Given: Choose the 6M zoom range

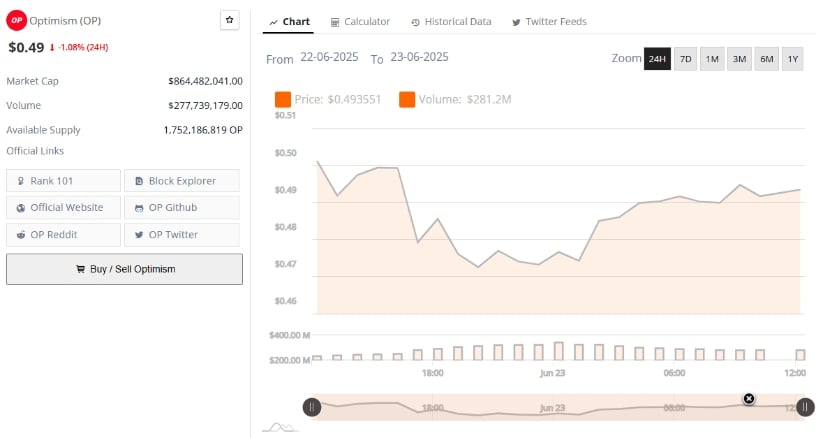Looking at the screenshot, I should pyautogui.click(x=767, y=59).
